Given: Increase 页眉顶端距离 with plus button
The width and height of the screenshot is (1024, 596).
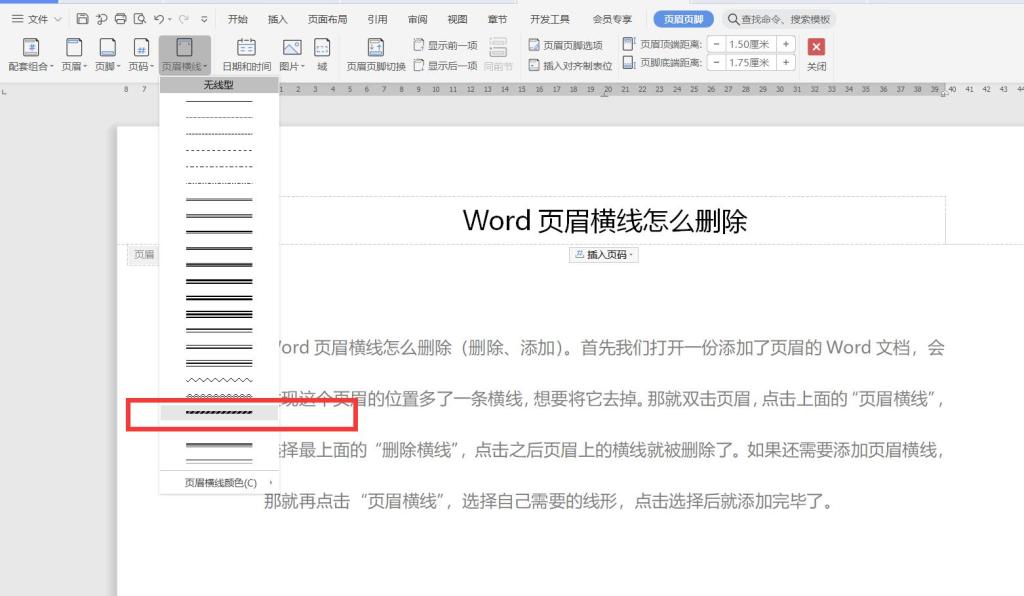Looking at the screenshot, I should click(786, 44).
